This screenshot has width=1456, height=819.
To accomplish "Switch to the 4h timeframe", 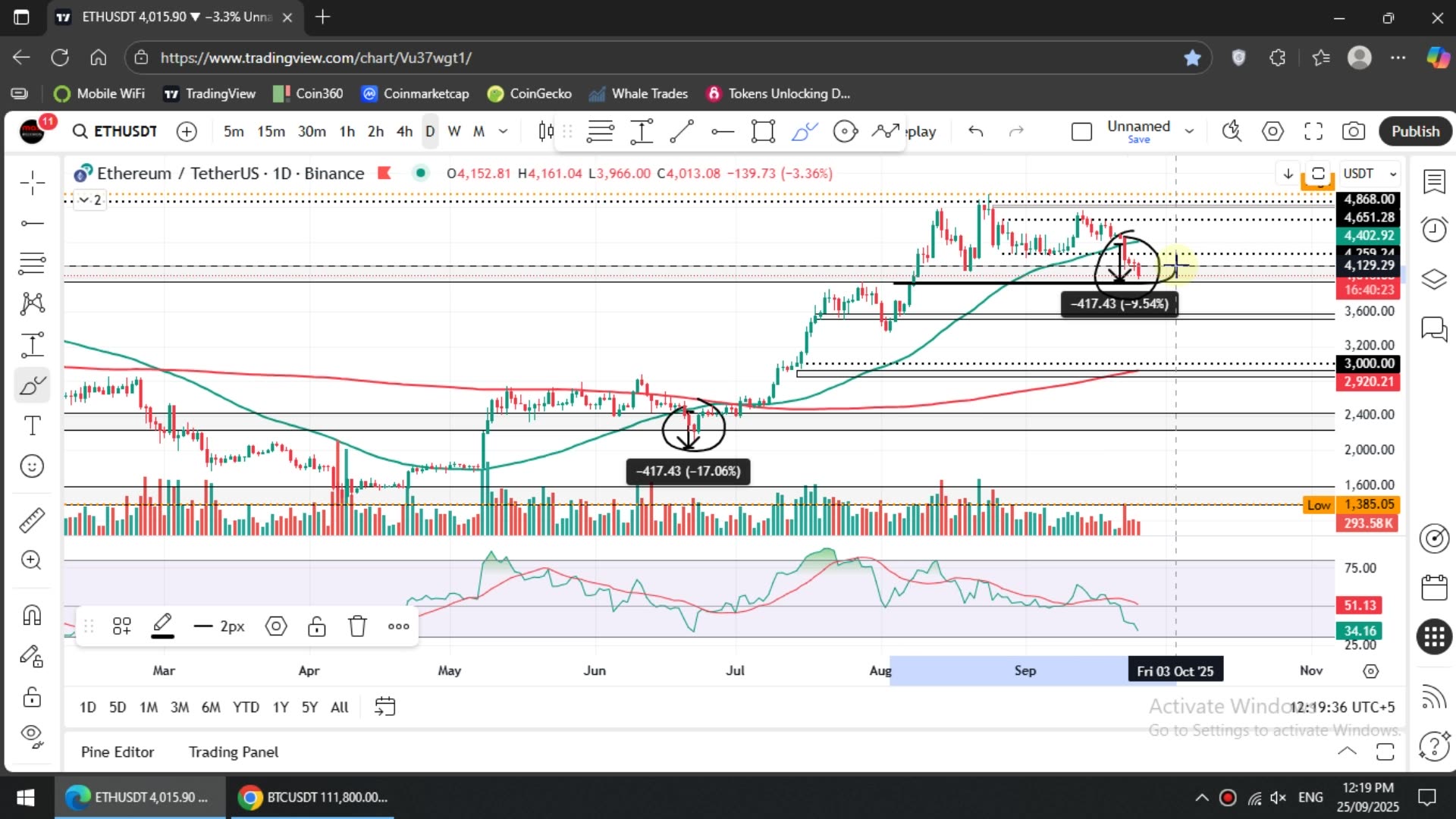I will pyautogui.click(x=404, y=131).
